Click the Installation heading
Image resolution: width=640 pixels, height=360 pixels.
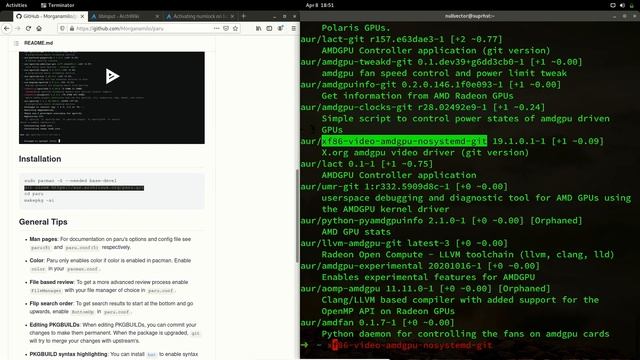[x=40, y=159]
